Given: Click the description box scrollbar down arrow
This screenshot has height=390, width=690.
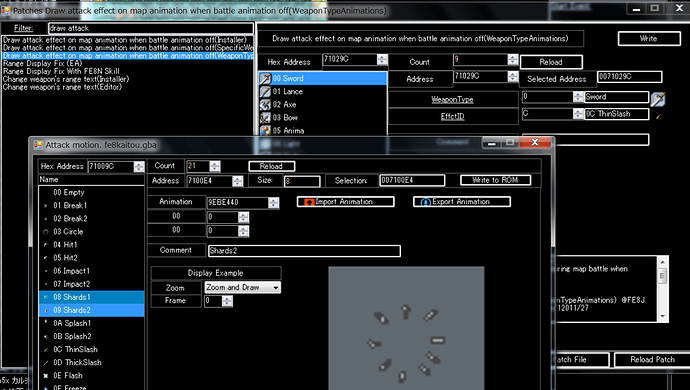Looking at the screenshot, I should (662, 316).
